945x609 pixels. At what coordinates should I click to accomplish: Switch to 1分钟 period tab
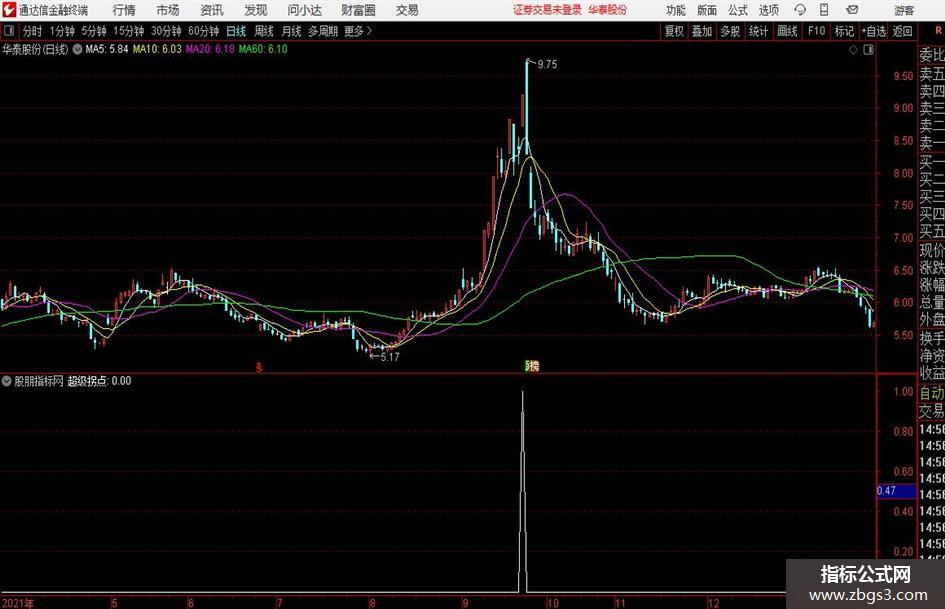tap(62, 31)
